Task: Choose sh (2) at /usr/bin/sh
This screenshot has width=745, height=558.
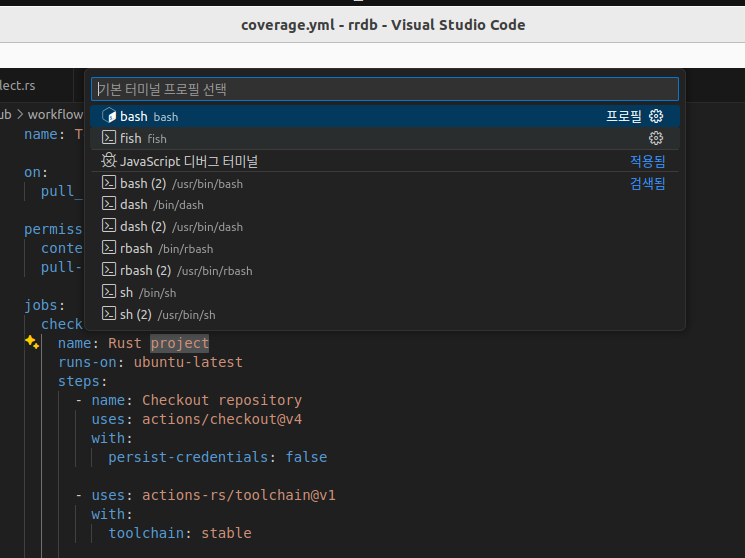Action: (166, 315)
